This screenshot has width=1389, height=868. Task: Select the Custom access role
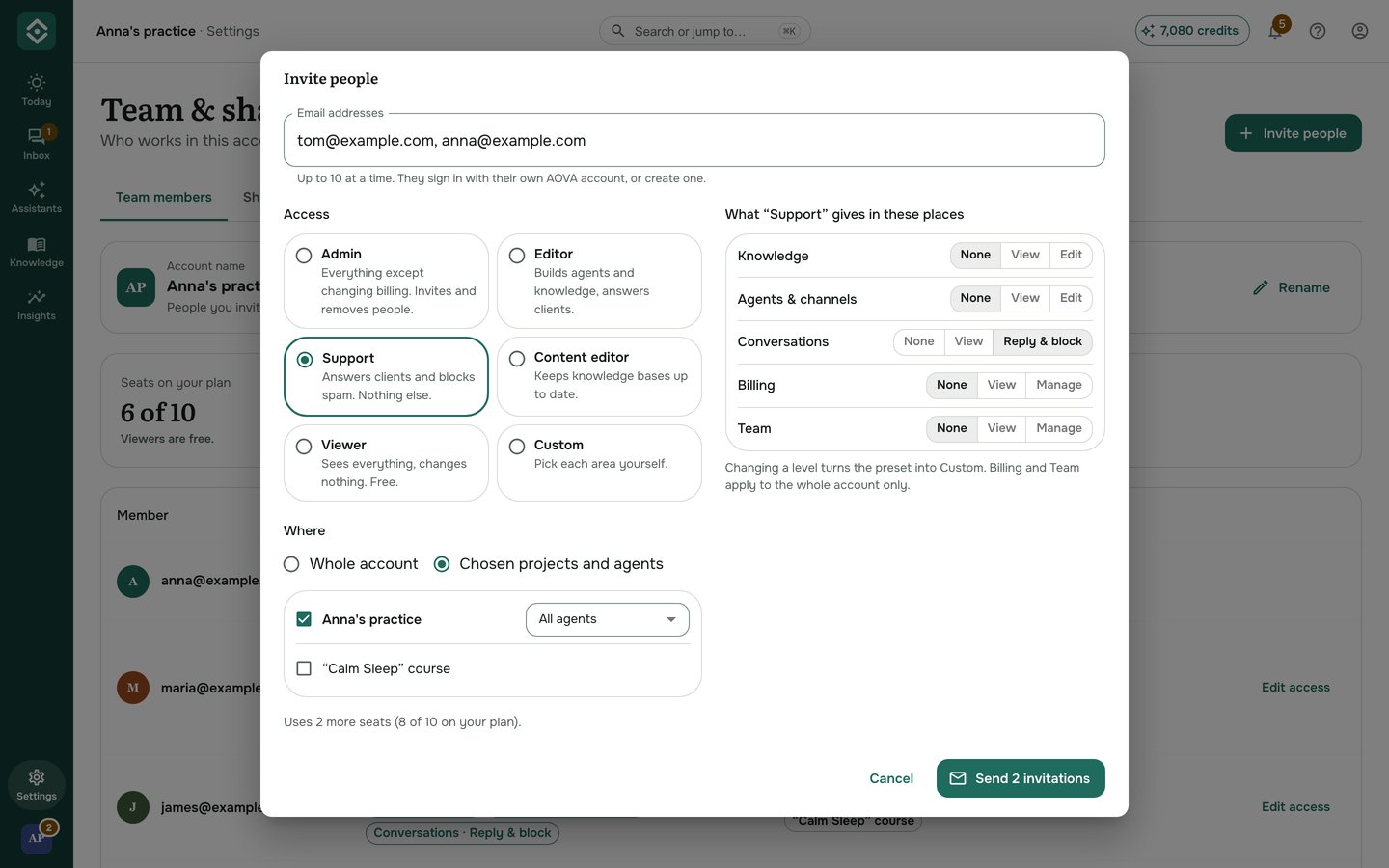[599, 463]
